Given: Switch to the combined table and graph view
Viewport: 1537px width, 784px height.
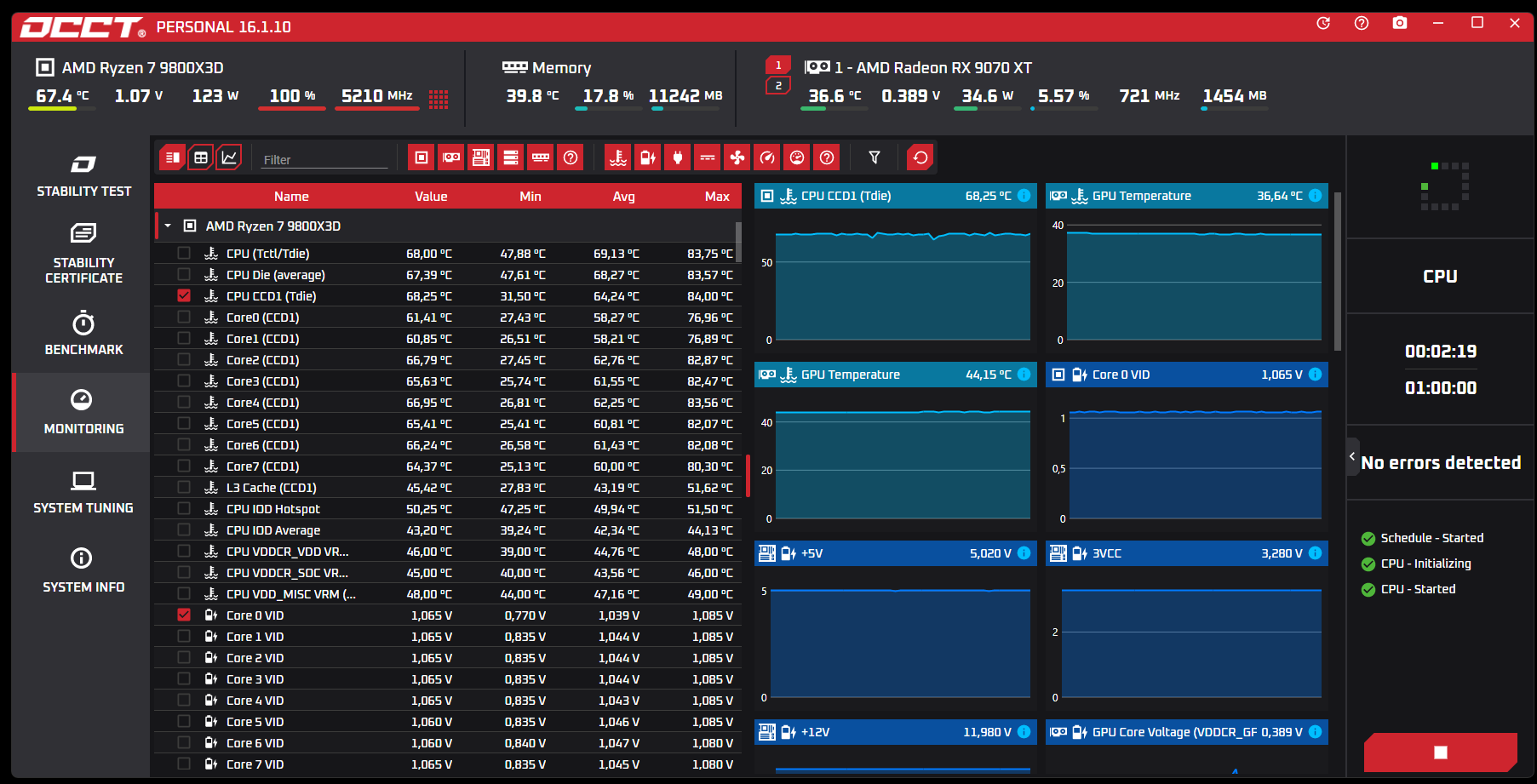Looking at the screenshot, I should [x=172, y=157].
